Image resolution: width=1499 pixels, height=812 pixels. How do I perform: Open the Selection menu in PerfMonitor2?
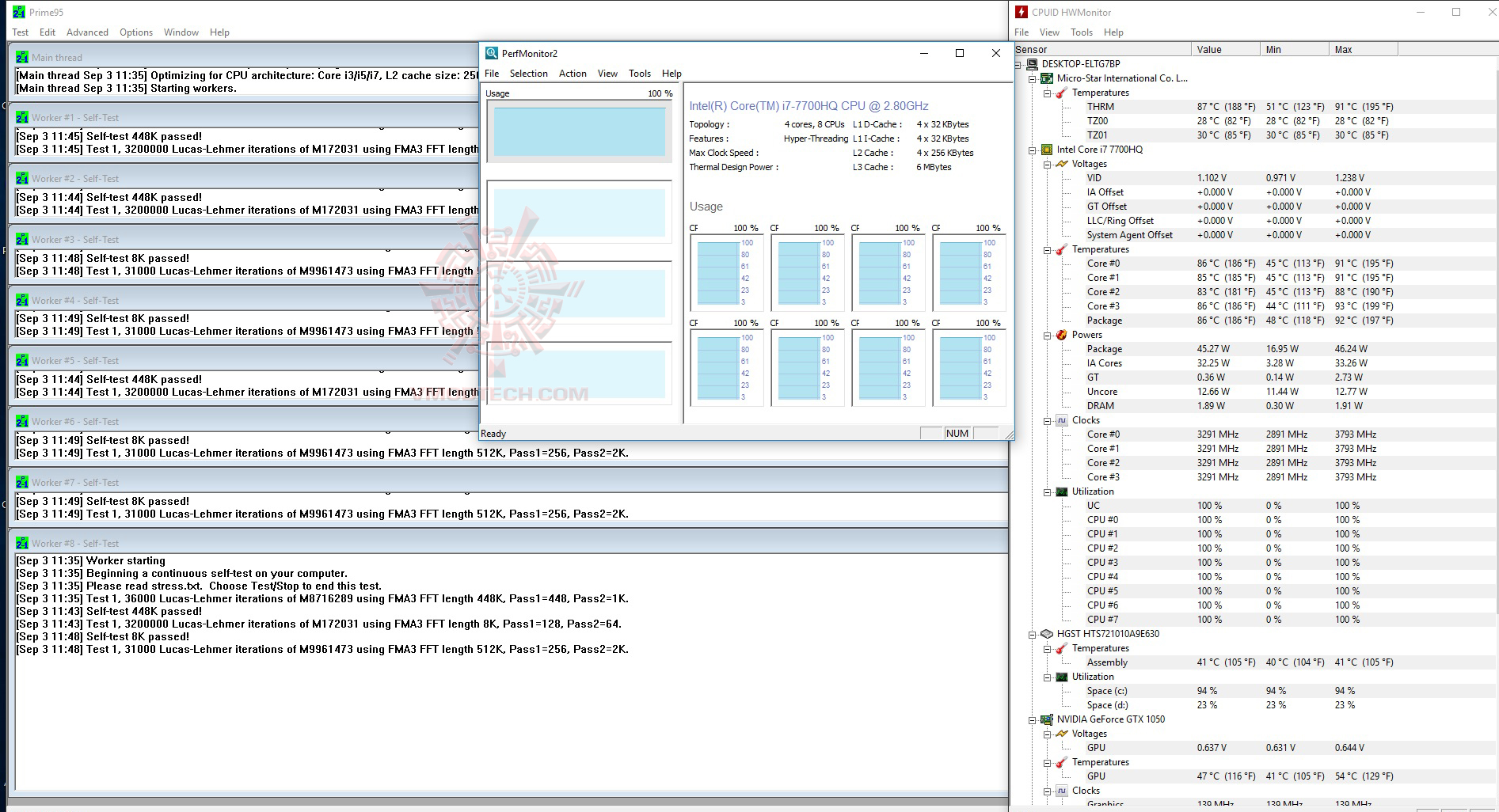click(528, 74)
